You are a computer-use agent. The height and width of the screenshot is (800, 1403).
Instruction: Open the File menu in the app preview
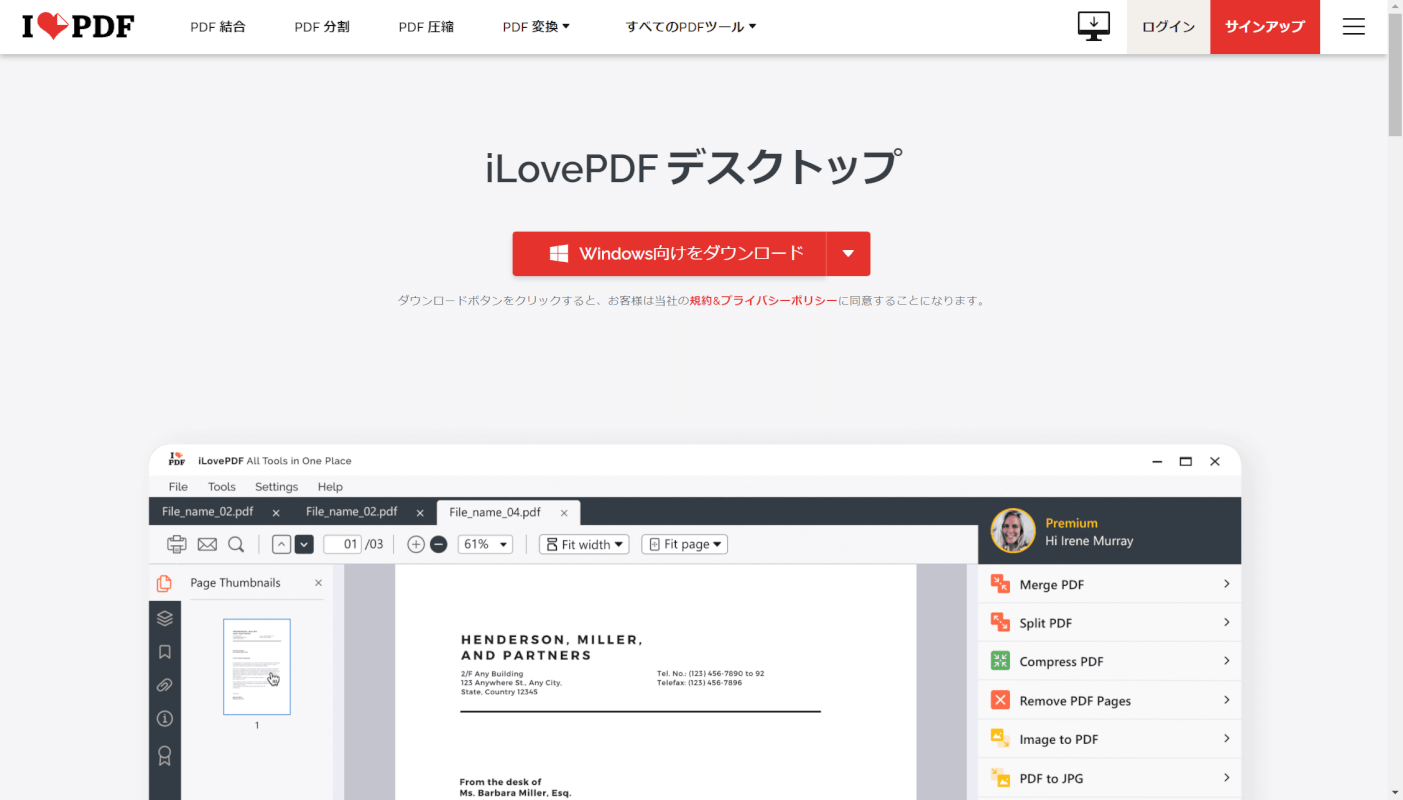(x=178, y=487)
